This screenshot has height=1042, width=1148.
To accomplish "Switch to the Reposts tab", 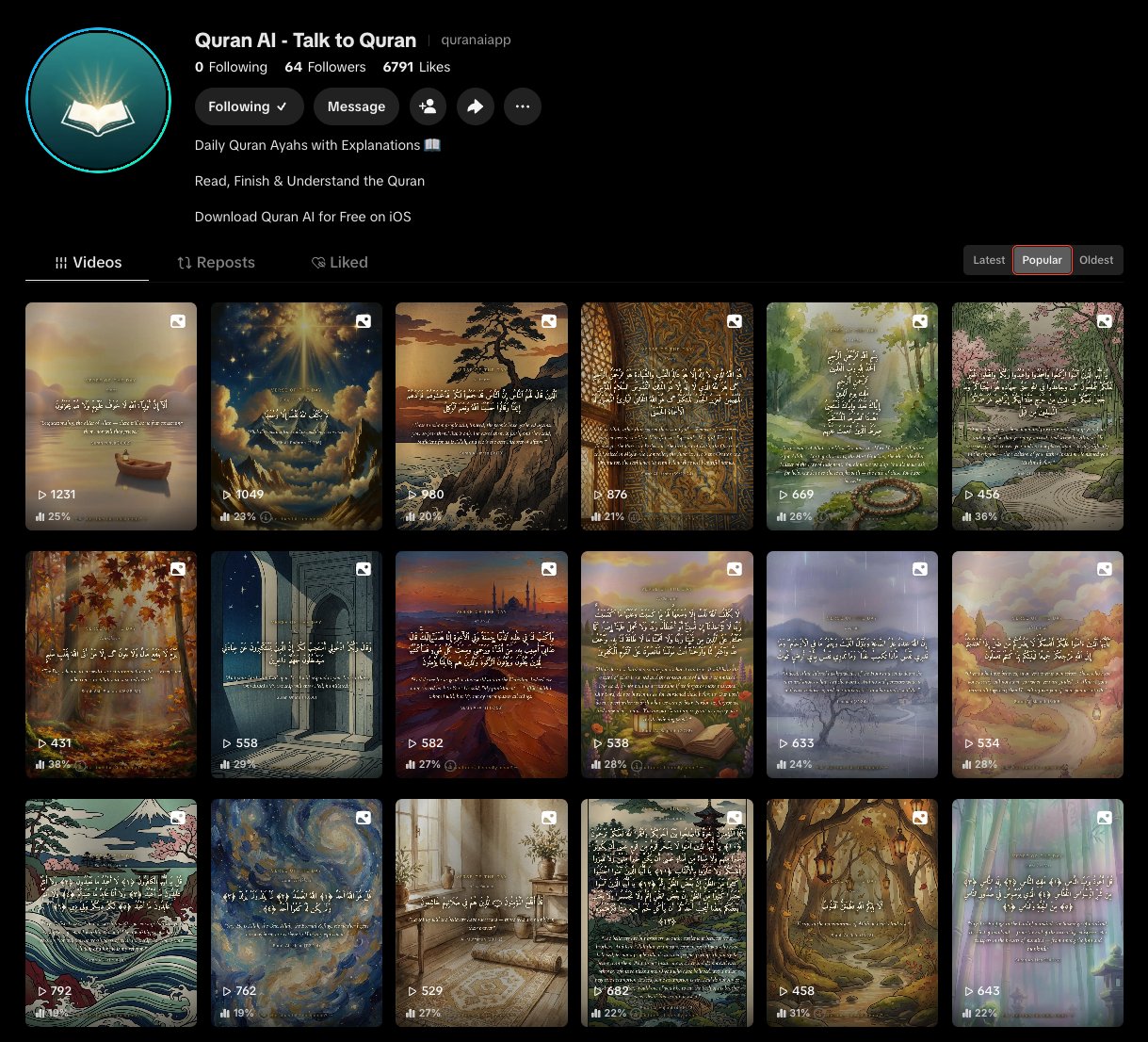I will (216, 262).
